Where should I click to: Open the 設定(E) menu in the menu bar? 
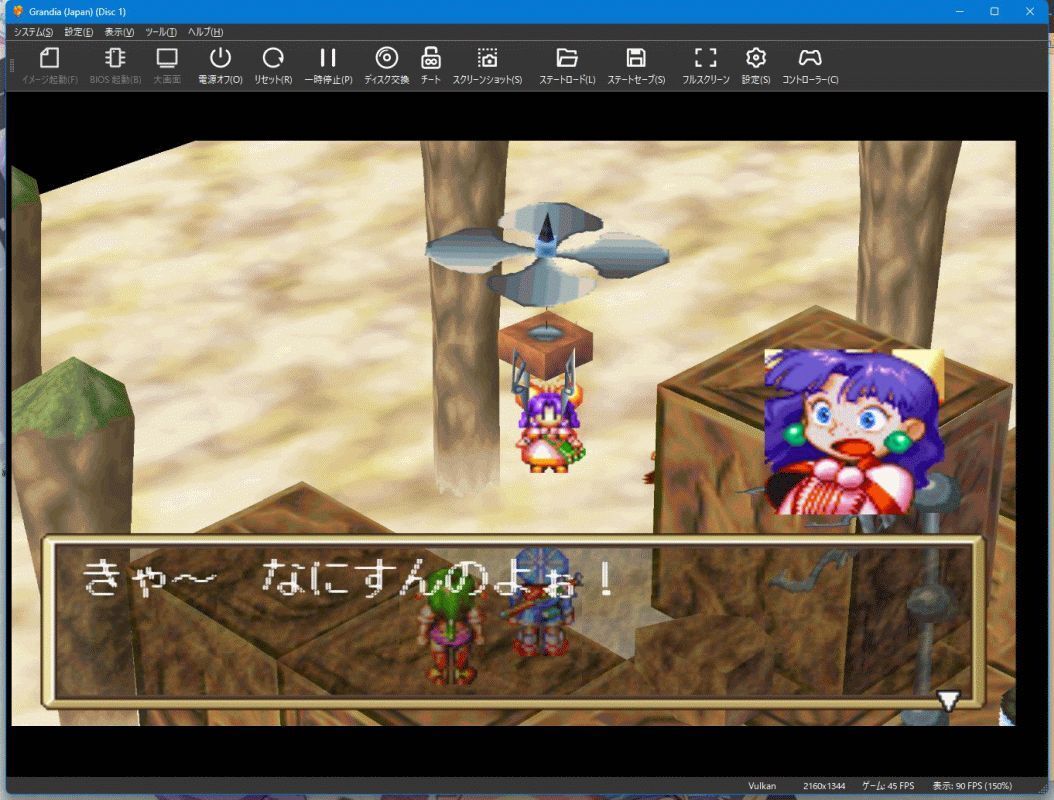coord(79,32)
